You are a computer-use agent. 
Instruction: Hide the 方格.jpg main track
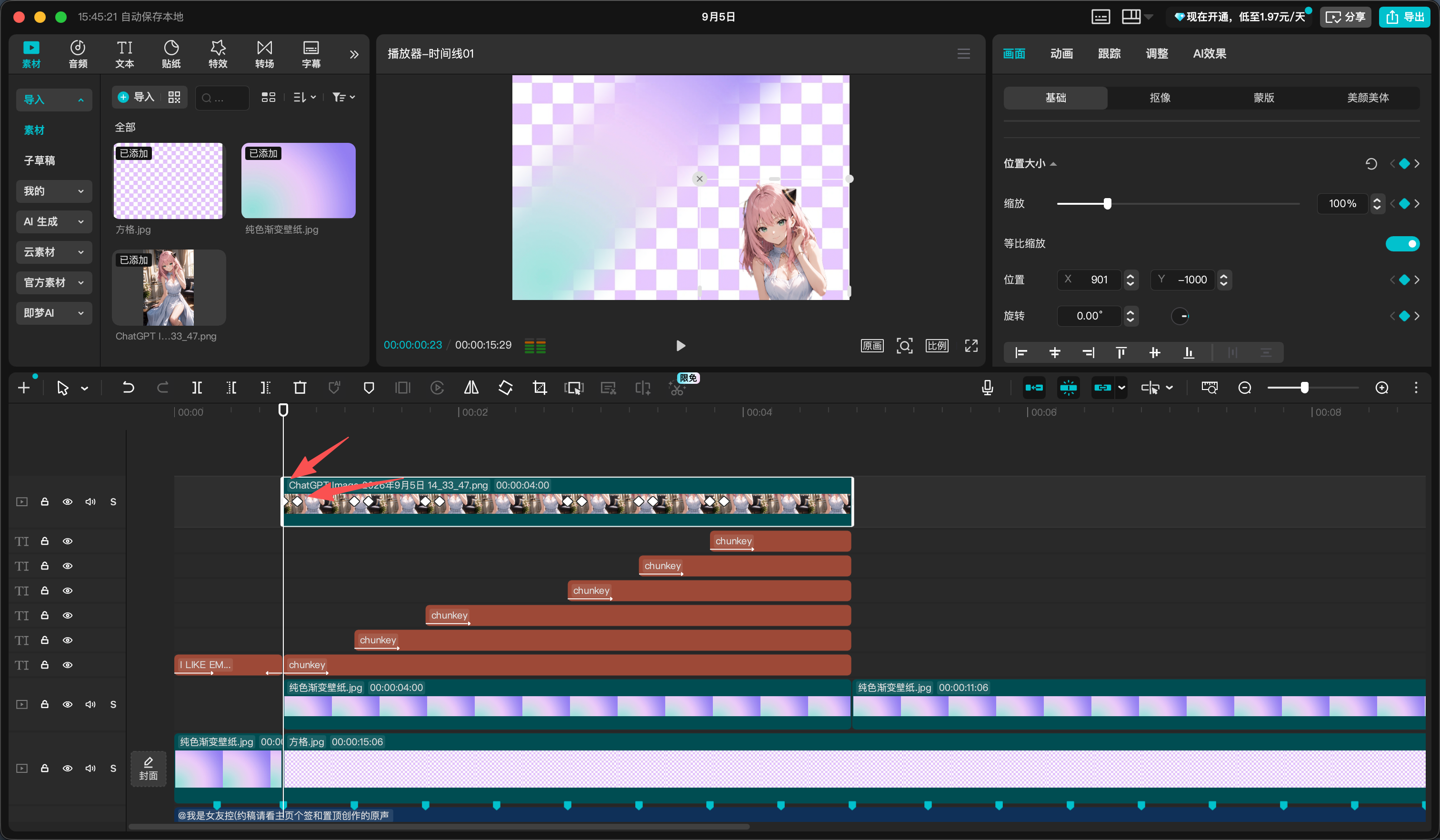[x=68, y=769]
